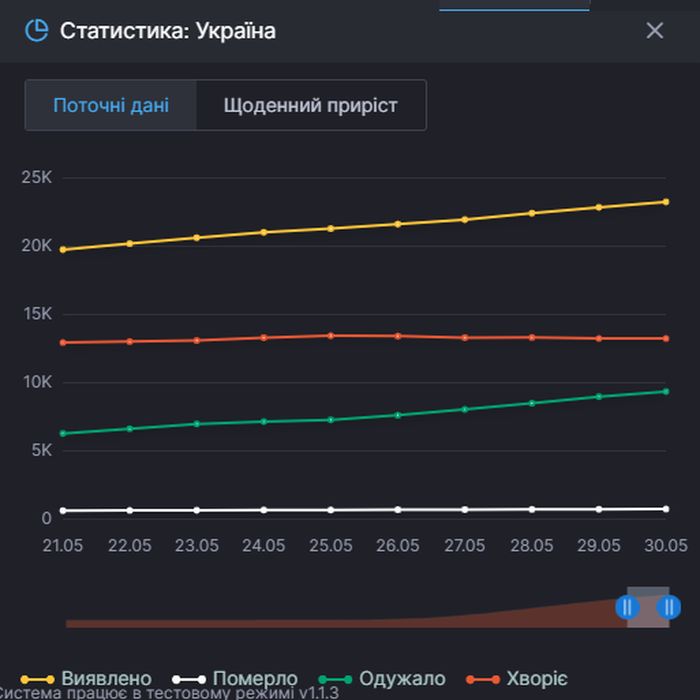Image resolution: width=700 pixels, height=700 pixels.
Task: Click the pie chart statistics icon
Action: 36,30
